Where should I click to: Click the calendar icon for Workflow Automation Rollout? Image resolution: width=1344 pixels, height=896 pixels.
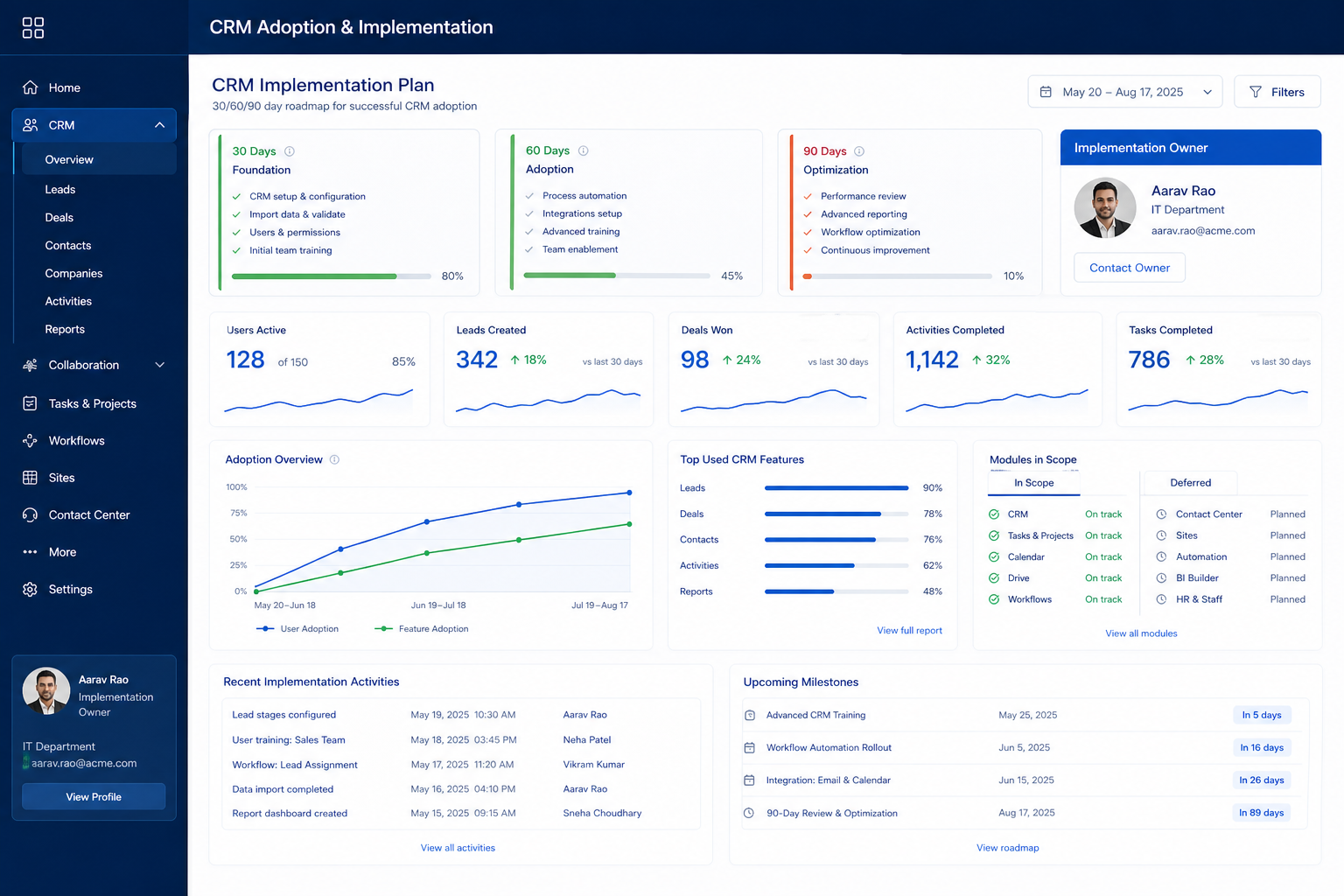coord(749,747)
